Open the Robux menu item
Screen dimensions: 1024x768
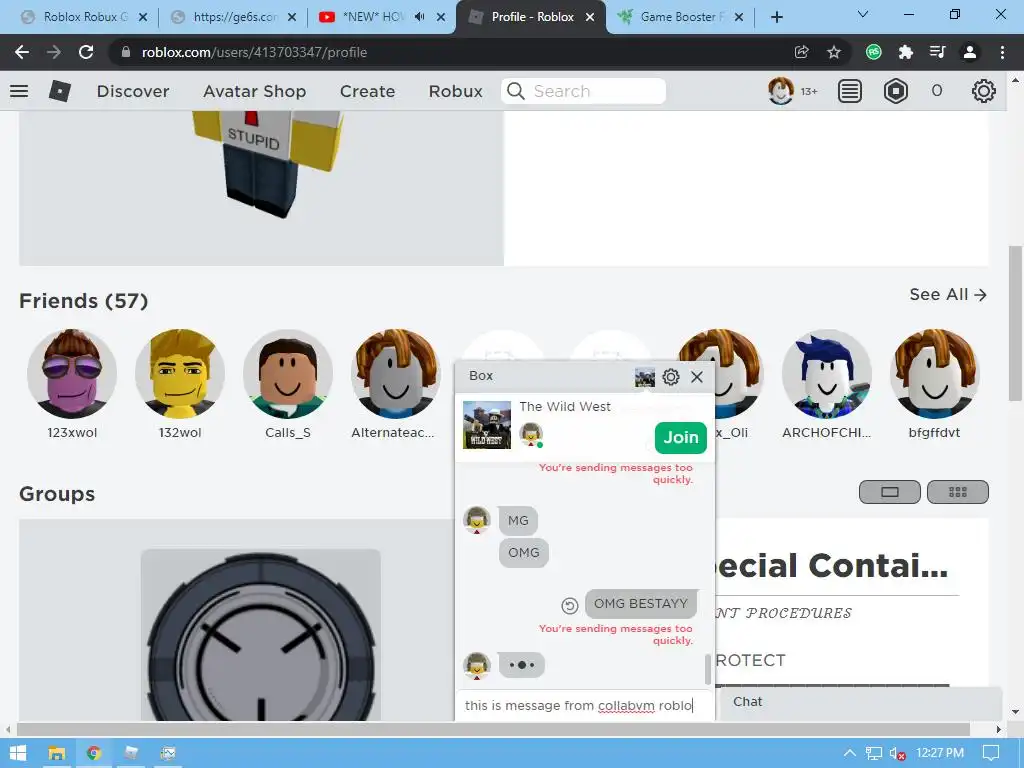[455, 91]
